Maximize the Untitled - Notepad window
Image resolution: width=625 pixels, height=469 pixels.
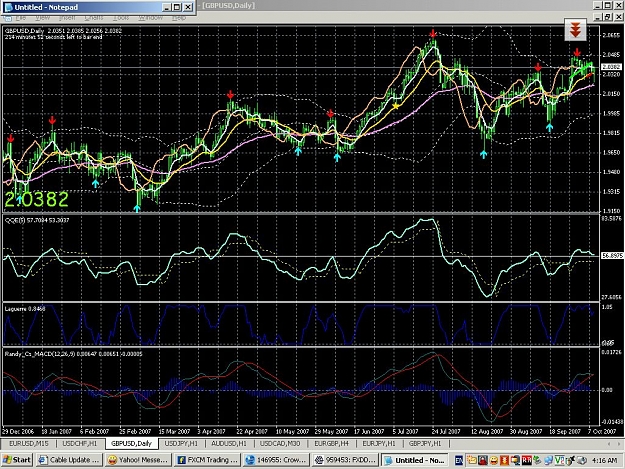tap(177, 7)
